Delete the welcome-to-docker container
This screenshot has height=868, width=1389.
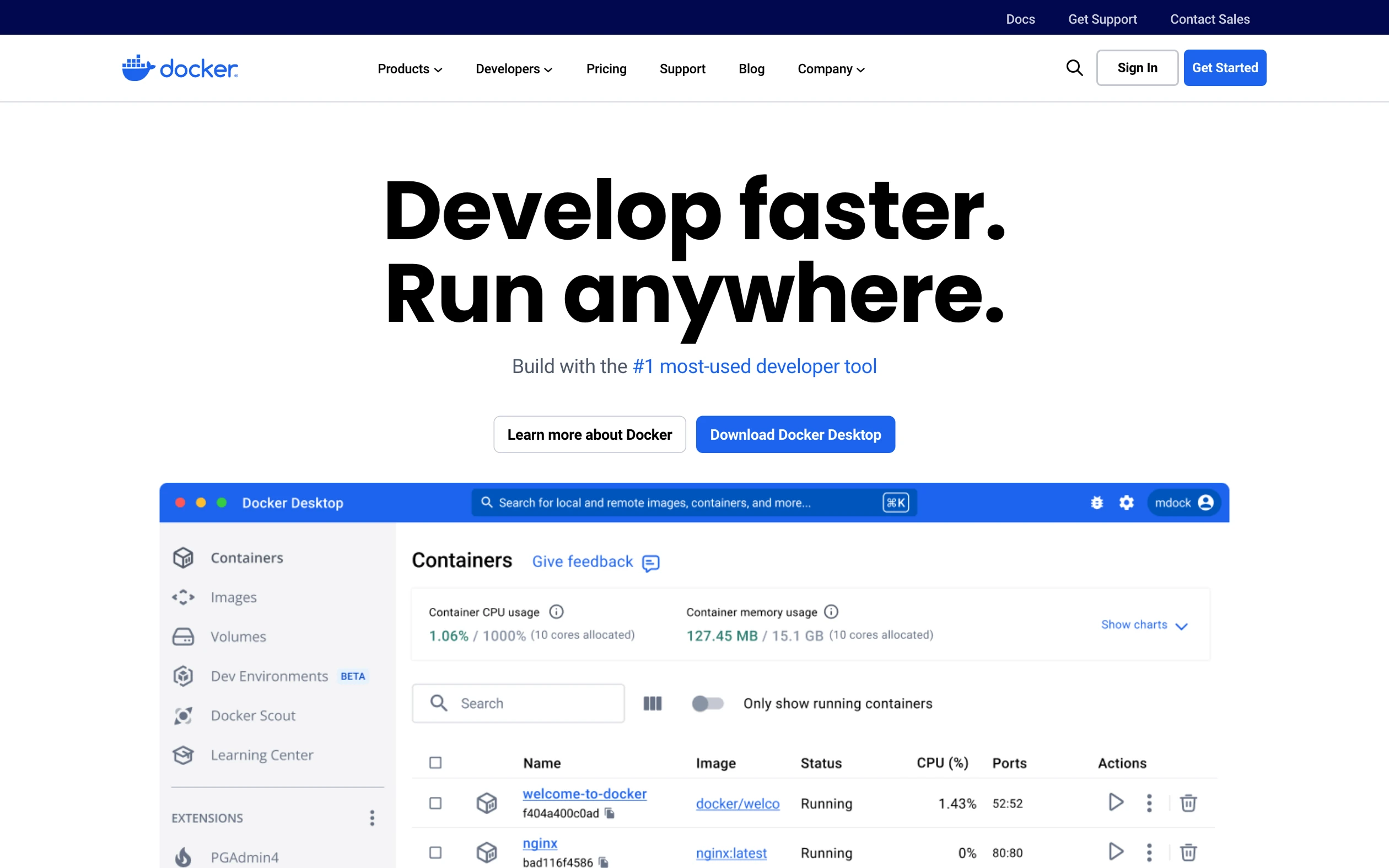(x=1188, y=802)
